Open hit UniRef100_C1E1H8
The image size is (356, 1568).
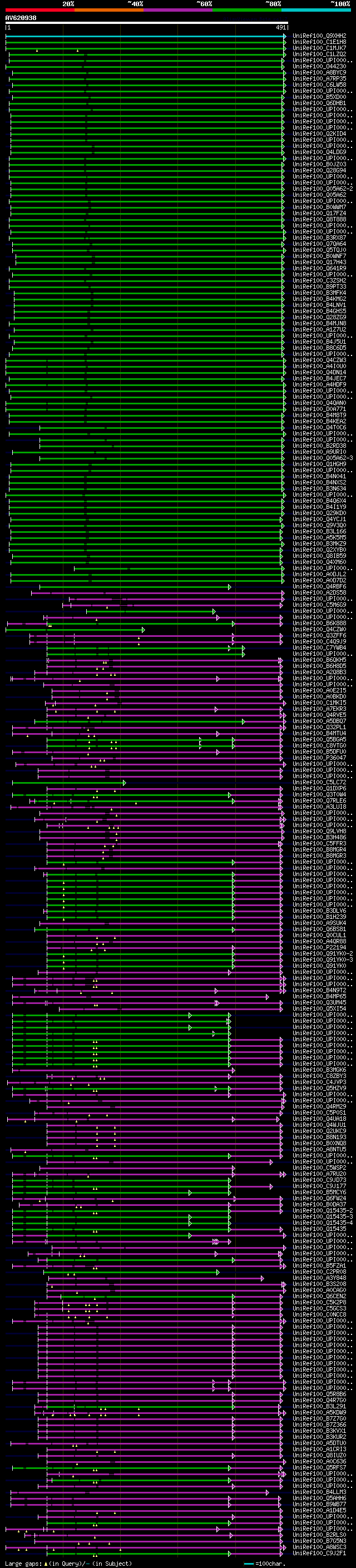click(x=319, y=42)
